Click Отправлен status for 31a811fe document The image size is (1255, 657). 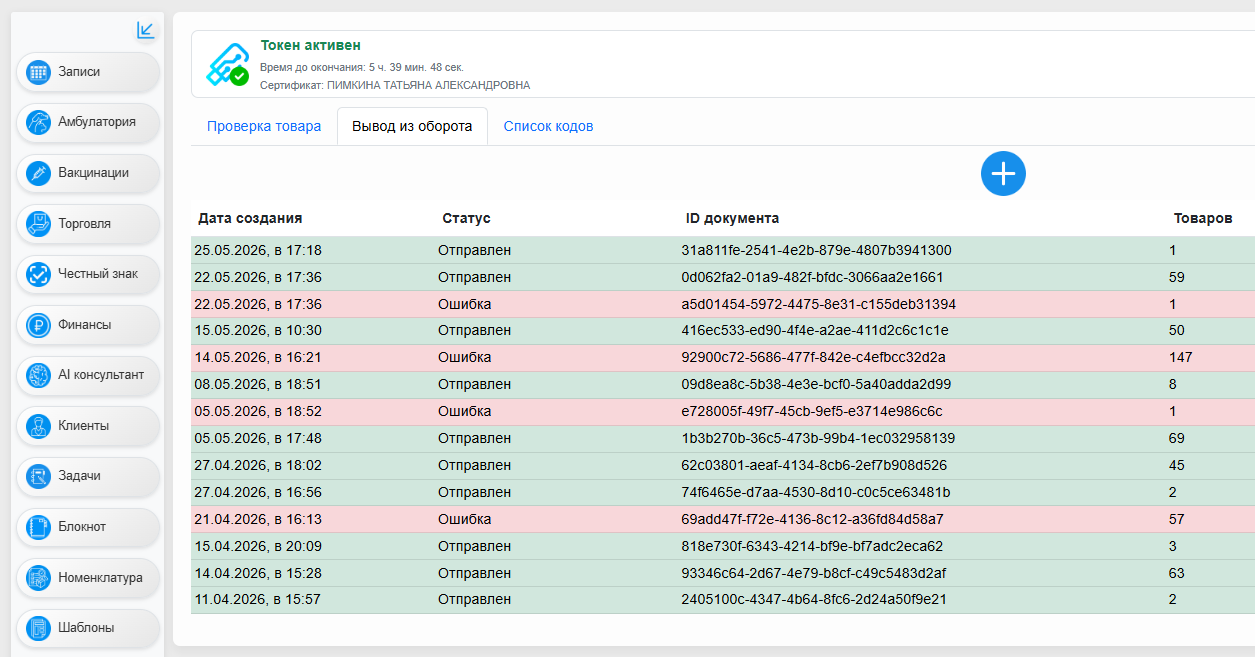pos(474,250)
